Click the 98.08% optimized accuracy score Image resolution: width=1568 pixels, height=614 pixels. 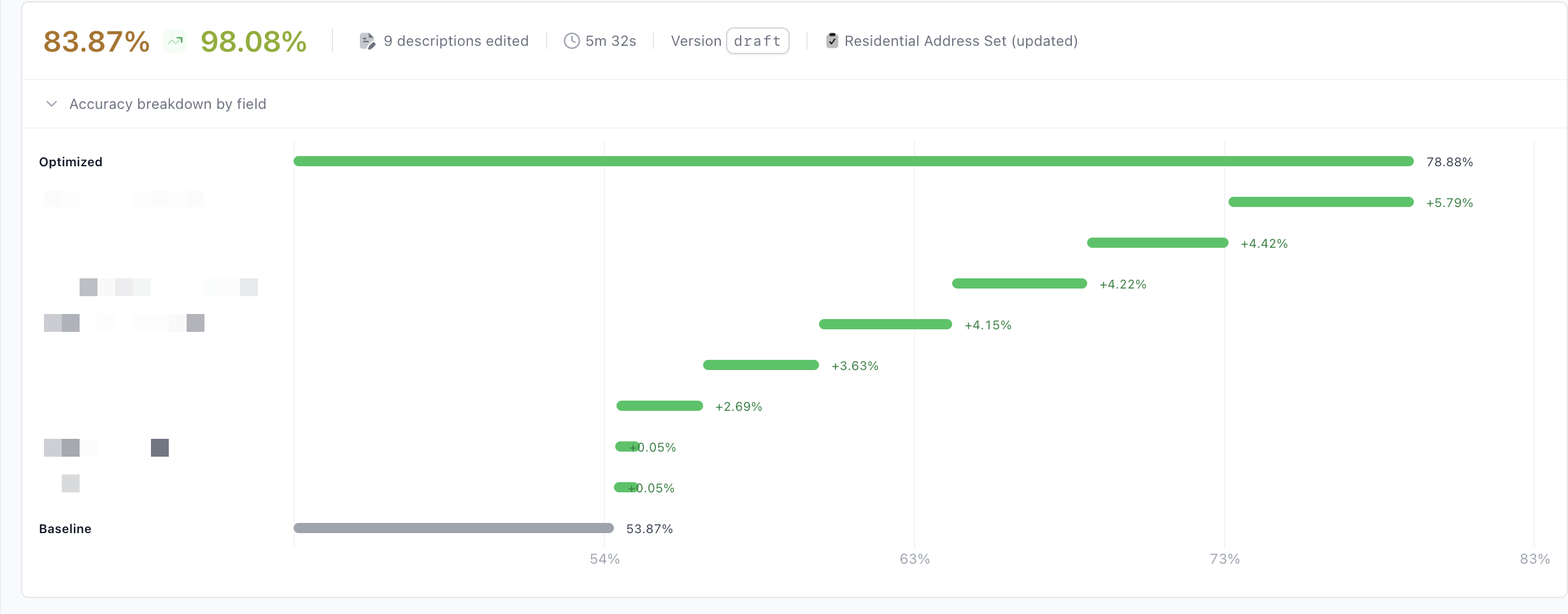[253, 42]
